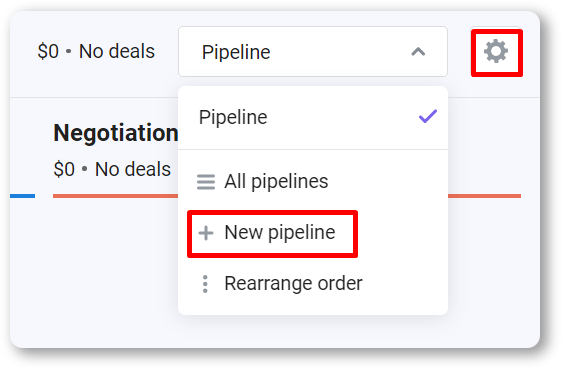This screenshot has width=562, height=369.
Task: Click the Pipeline dropdown field
Action: [x=313, y=52]
